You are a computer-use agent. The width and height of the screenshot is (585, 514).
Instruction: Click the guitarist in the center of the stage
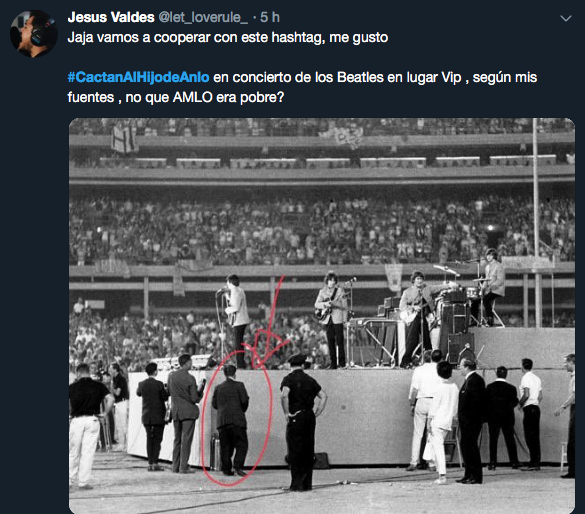[332, 319]
